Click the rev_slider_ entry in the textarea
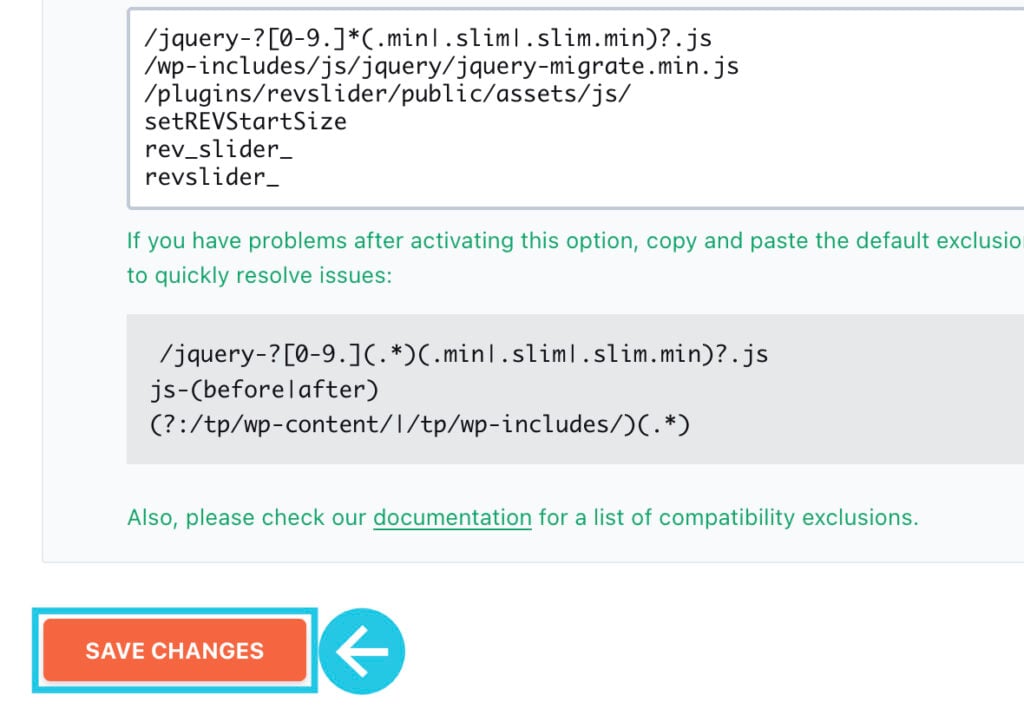The width and height of the screenshot is (1024, 722). 218,149
